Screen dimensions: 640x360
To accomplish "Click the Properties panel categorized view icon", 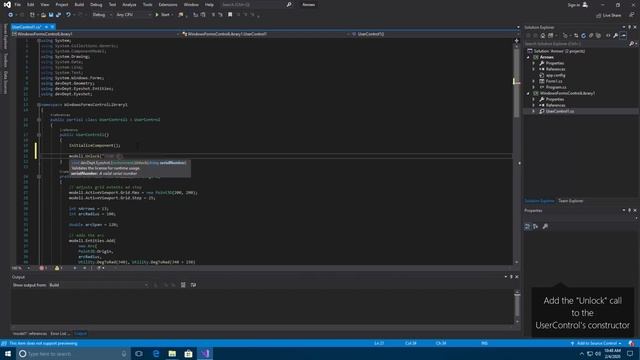I will click(527, 226).
